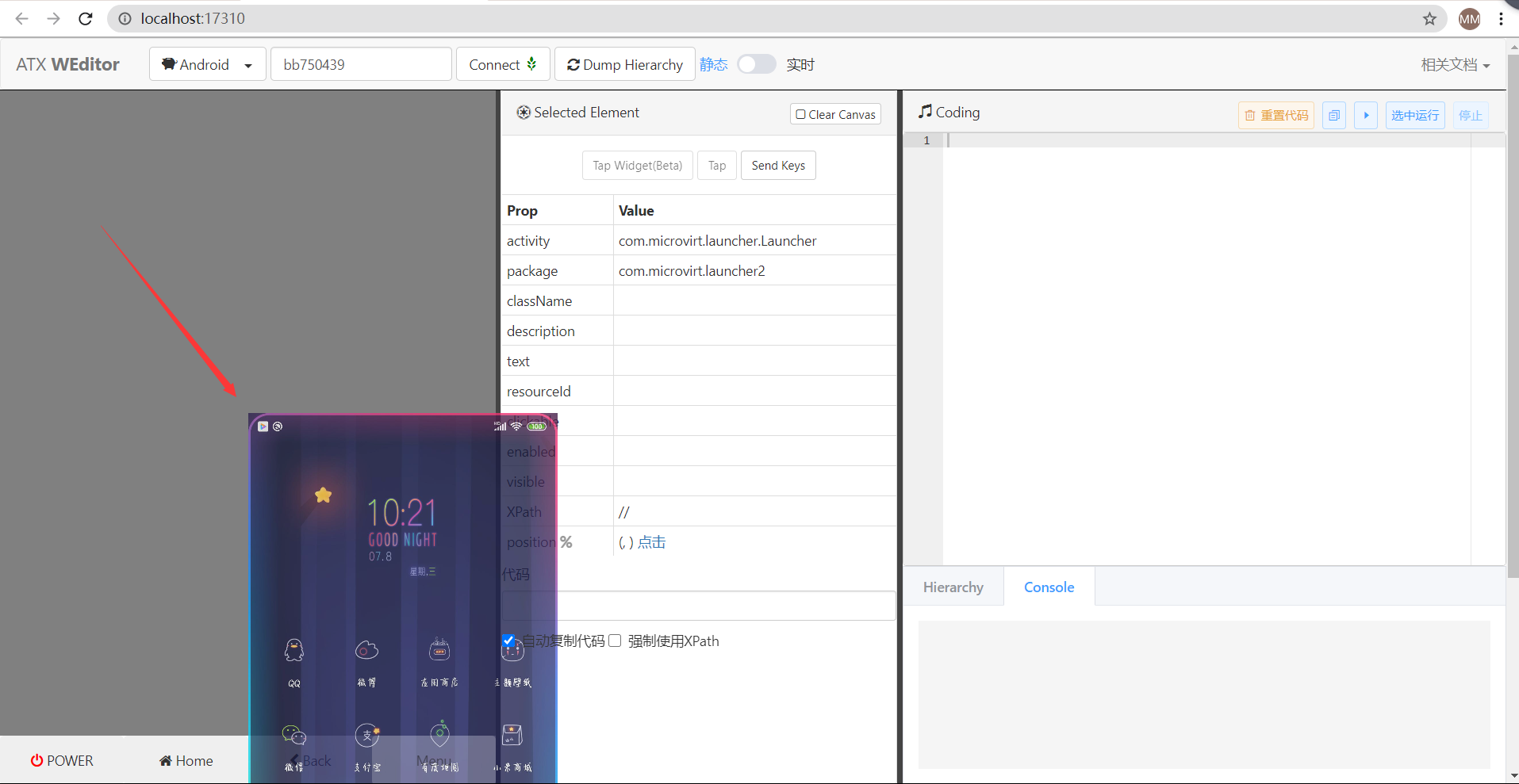Open QQ on the mirrored phone screen
Image resolution: width=1519 pixels, height=784 pixels.
(x=293, y=650)
